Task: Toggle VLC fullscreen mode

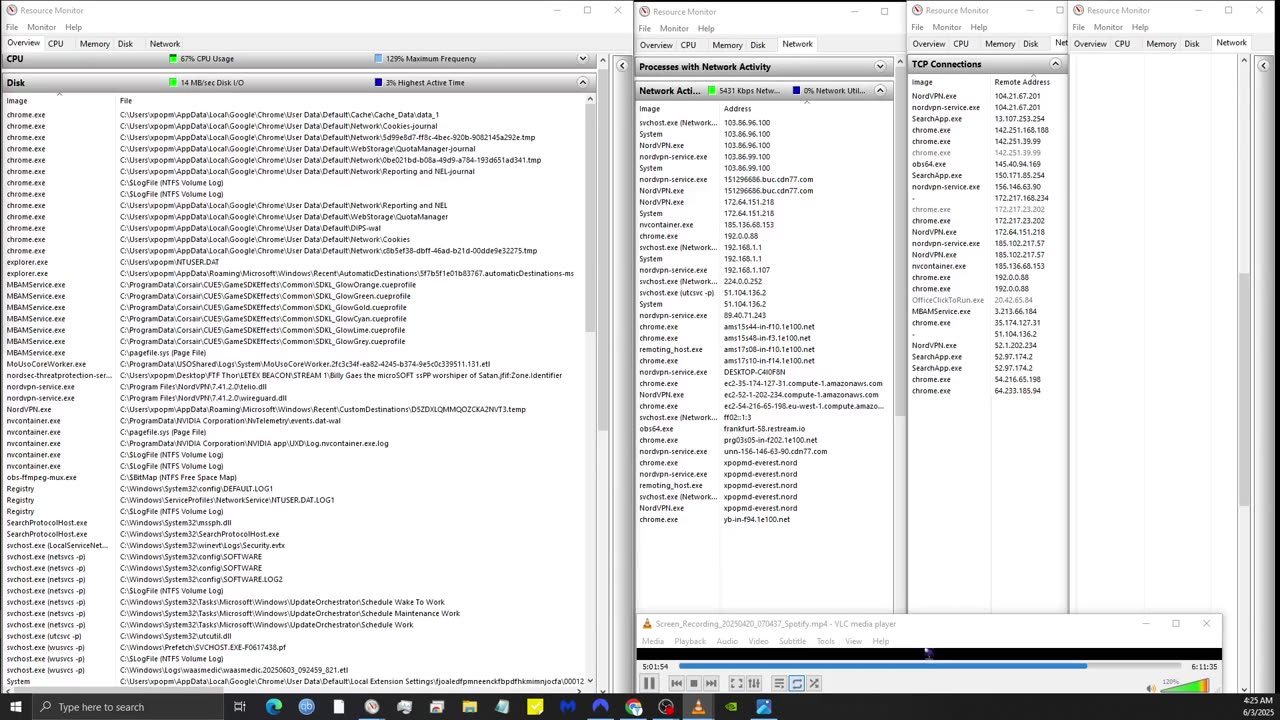Action: [736, 684]
